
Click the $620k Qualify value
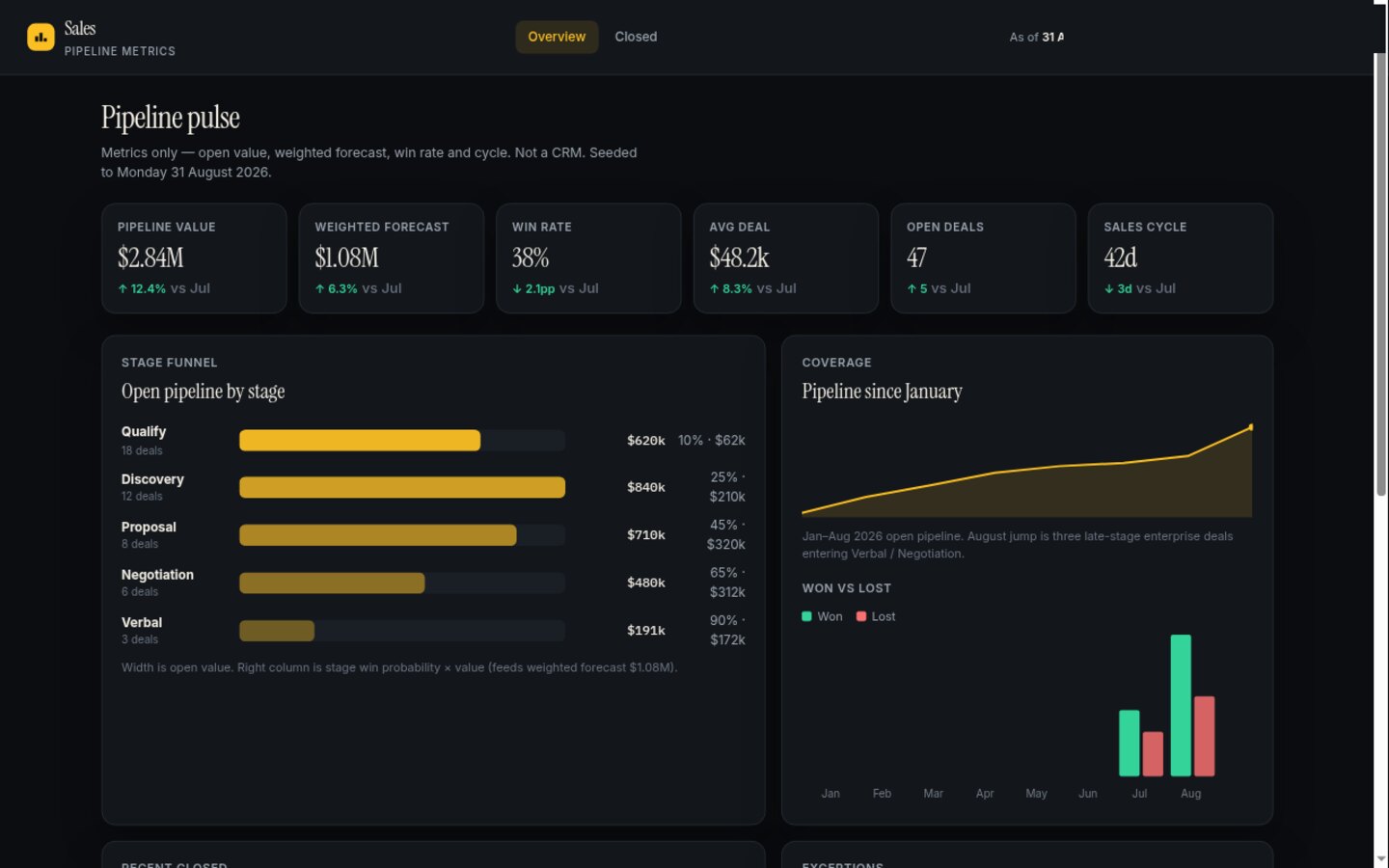click(x=646, y=440)
